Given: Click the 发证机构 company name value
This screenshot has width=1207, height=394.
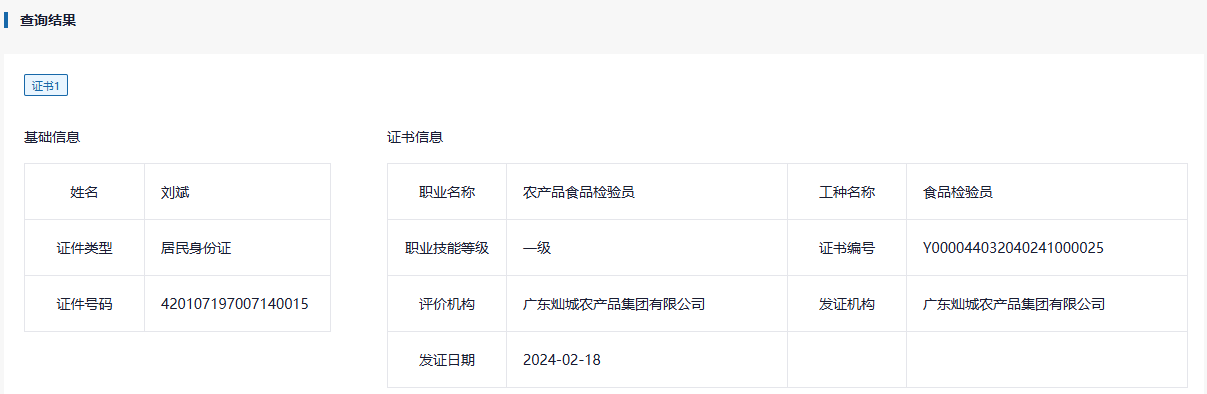Looking at the screenshot, I should coord(1014,304).
